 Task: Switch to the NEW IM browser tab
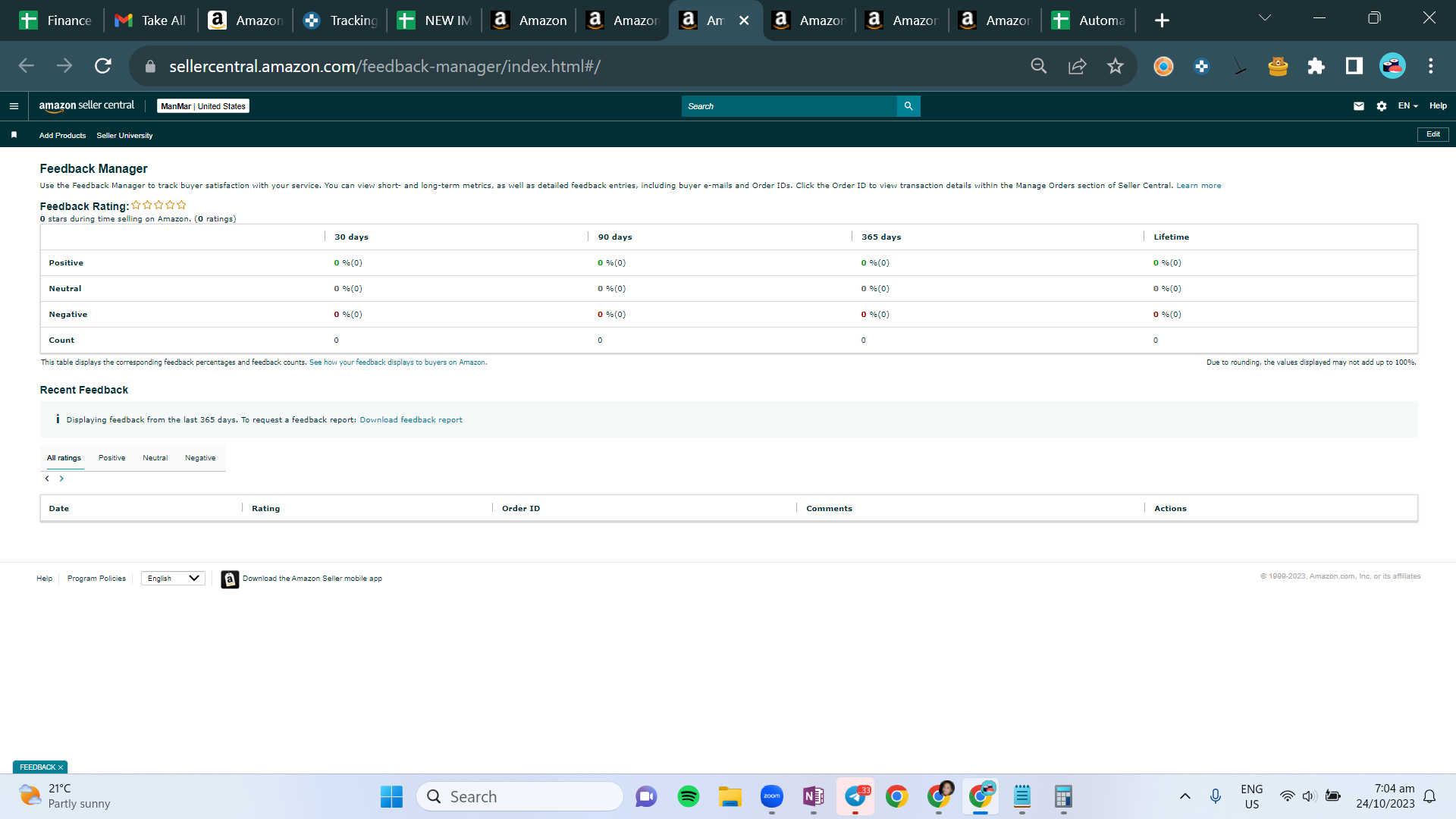(x=435, y=20)
